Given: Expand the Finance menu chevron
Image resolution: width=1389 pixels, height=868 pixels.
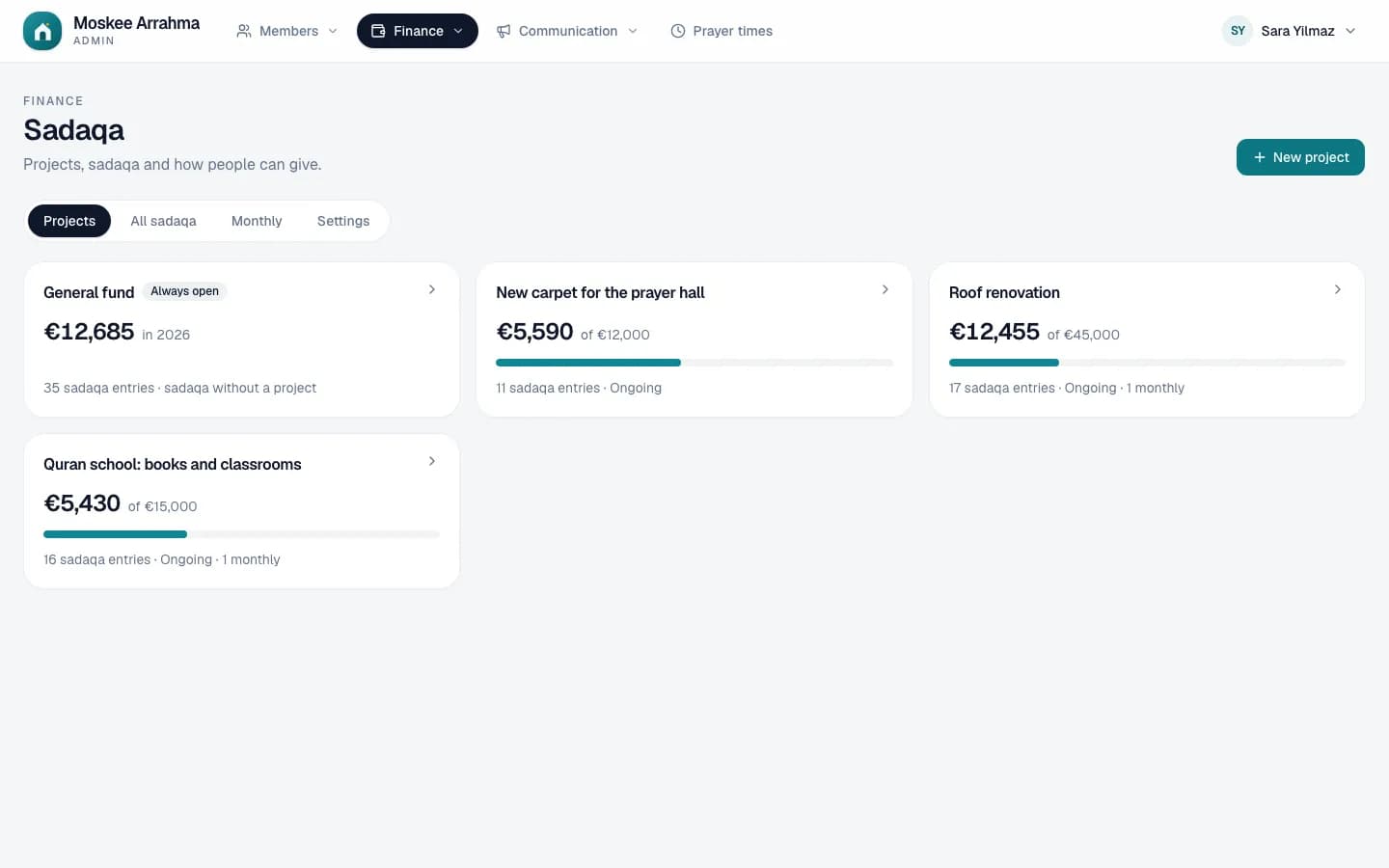Looking at the screenshot, I should coord(458,31).
